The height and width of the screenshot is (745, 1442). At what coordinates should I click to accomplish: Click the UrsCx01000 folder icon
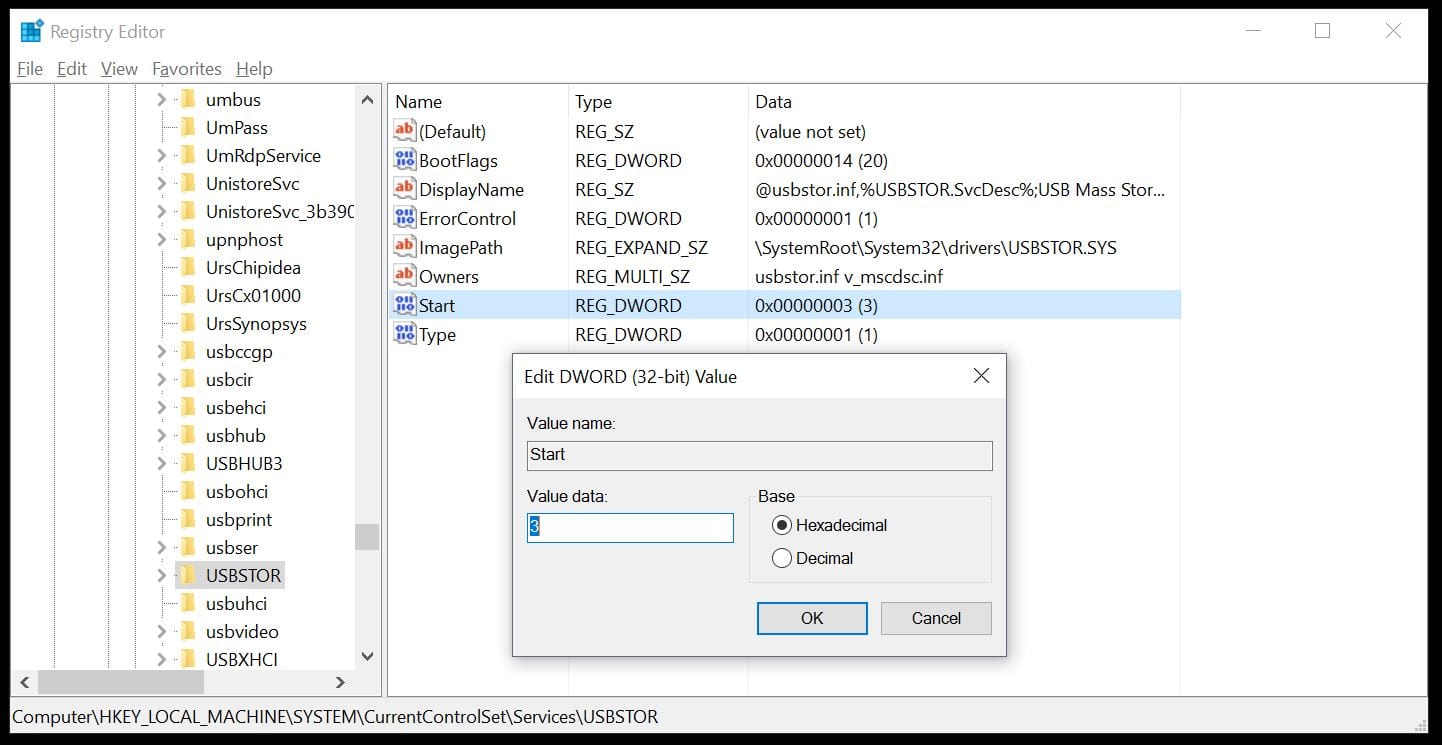[187, 295]
